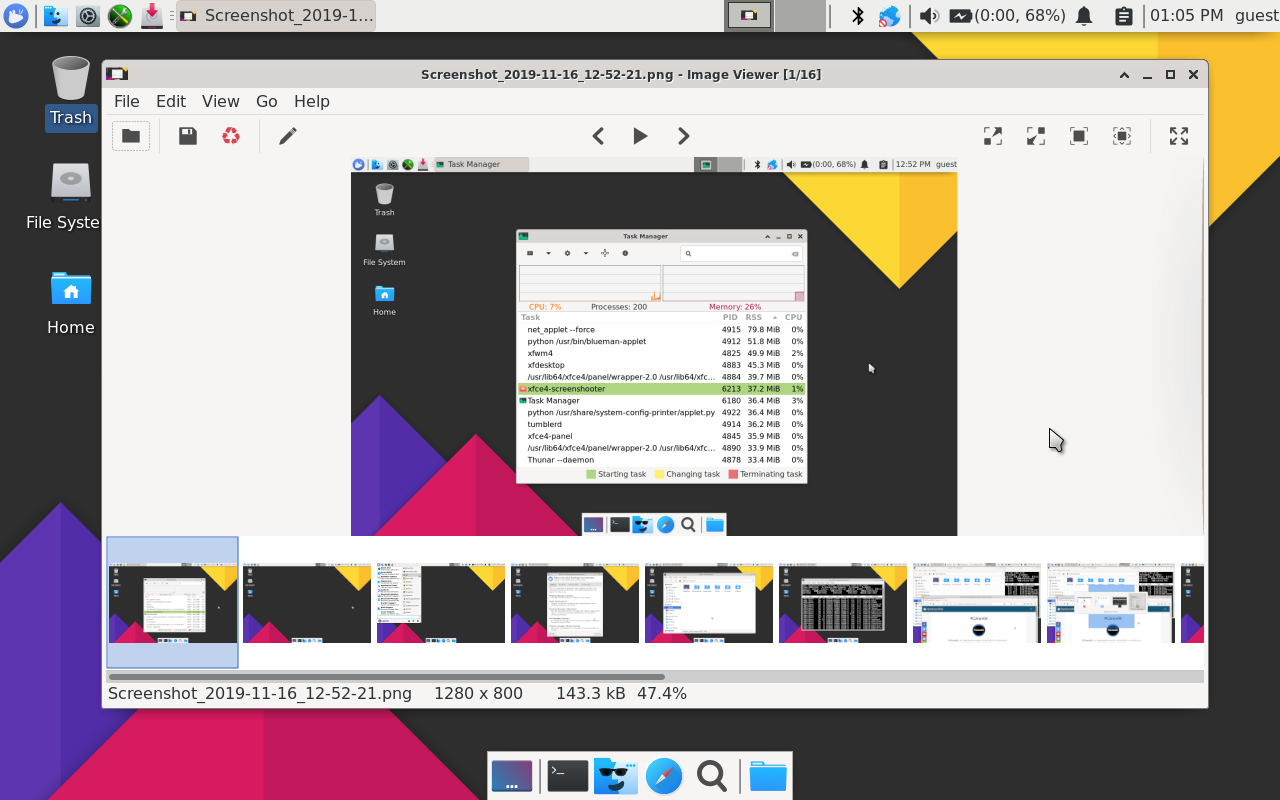
Task: Click the 1280 x 800 dimensions text
Action: (478, 693)
